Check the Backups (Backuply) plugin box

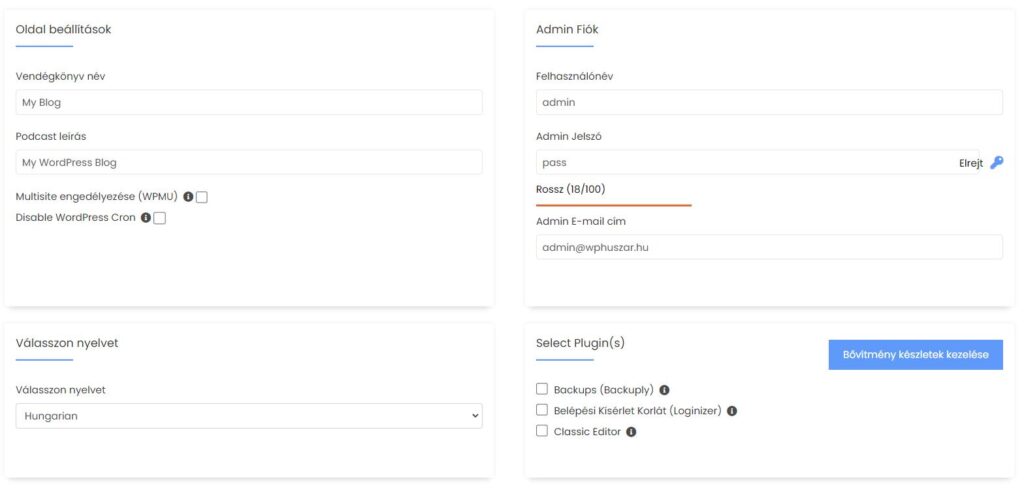pos(542,389)
